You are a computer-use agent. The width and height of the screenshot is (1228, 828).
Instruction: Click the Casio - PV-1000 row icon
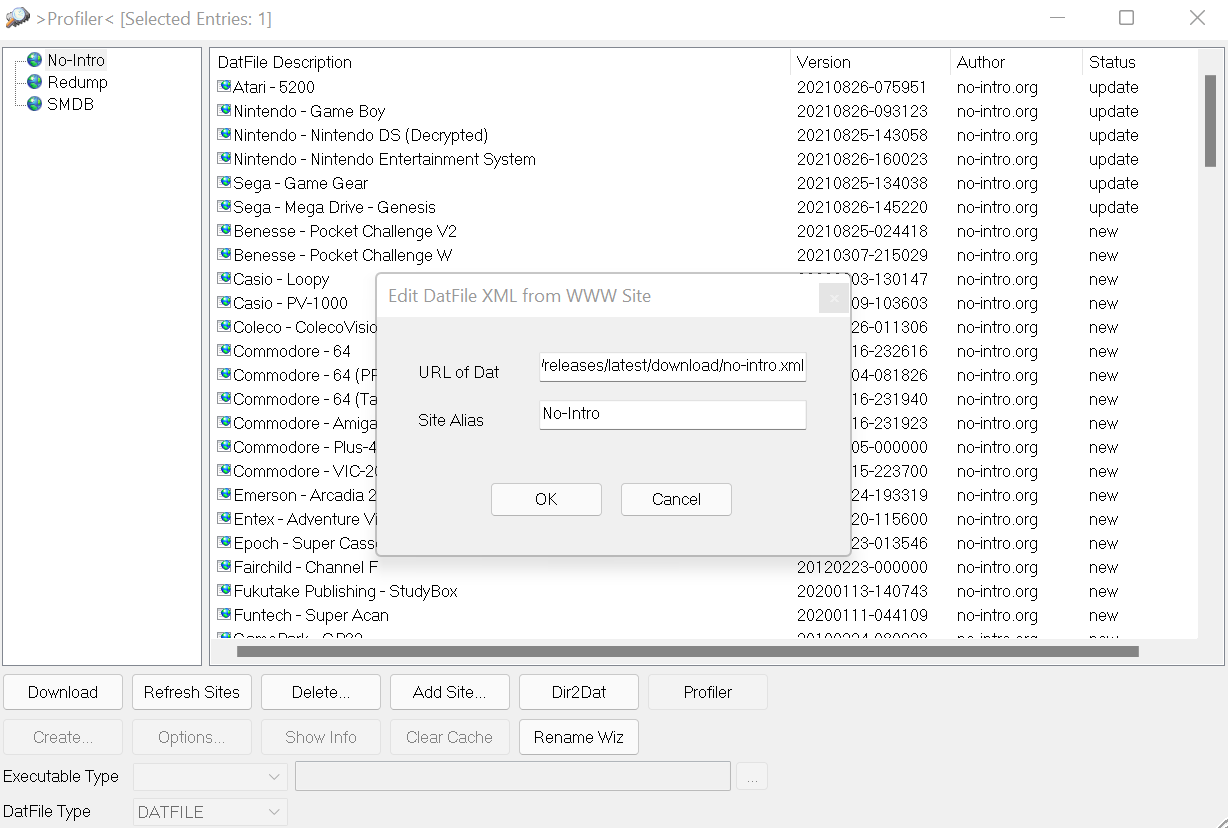(225, 302)
